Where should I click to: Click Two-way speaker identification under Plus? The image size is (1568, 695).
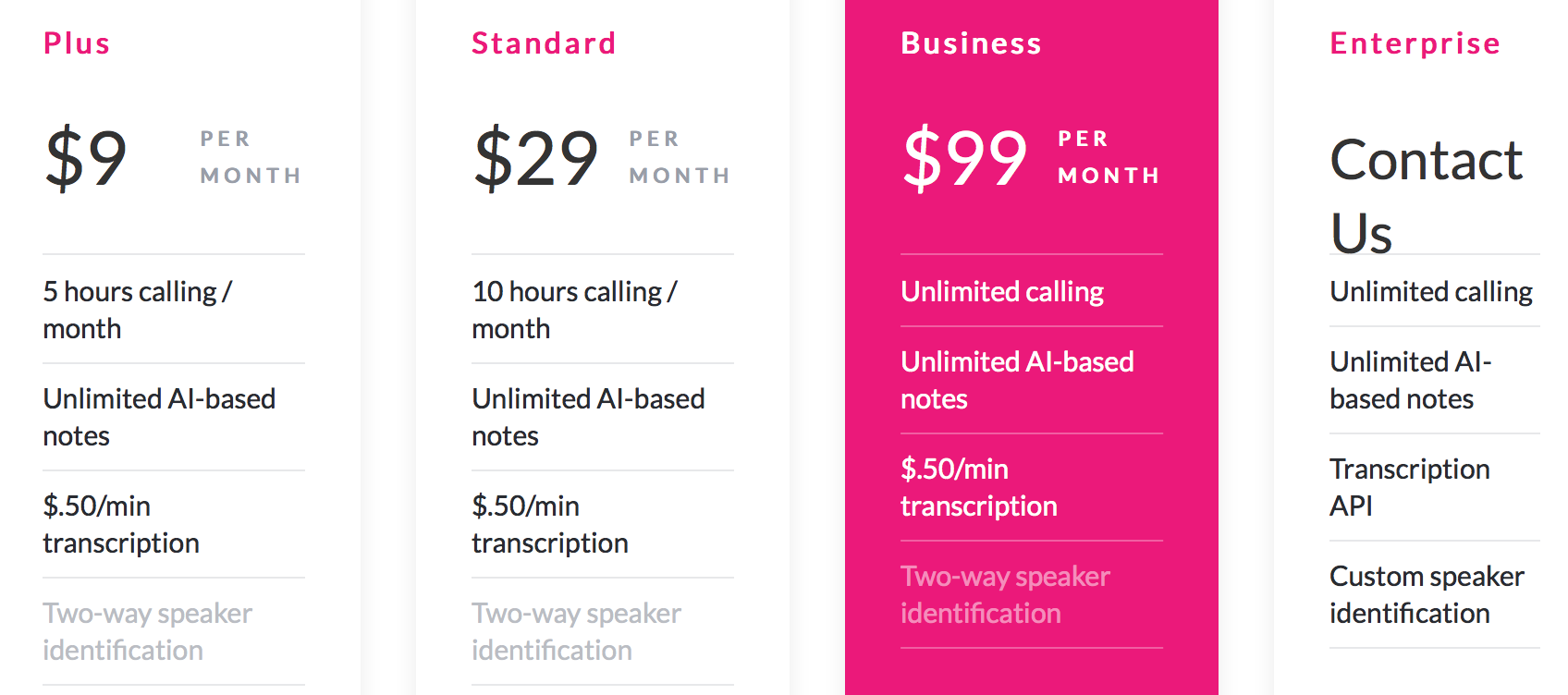coord(147,631)
